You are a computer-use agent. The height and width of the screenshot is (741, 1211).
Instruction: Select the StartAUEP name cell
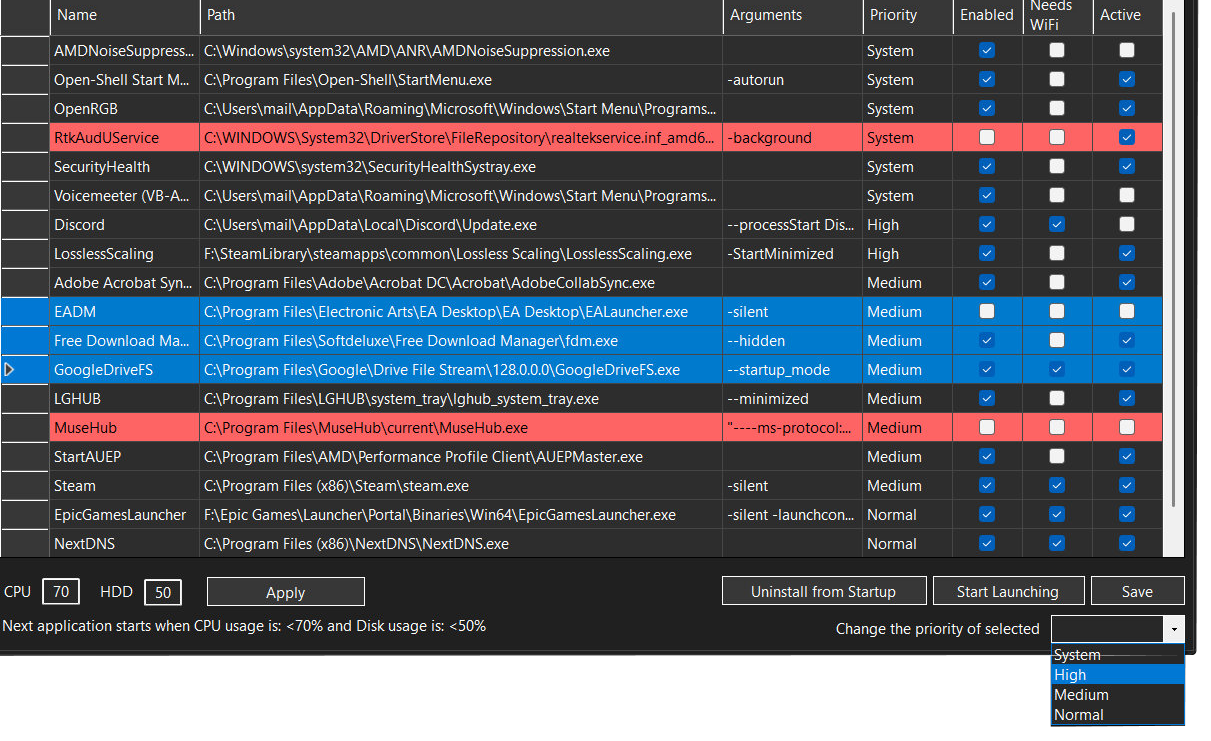(x=124, y=457)
